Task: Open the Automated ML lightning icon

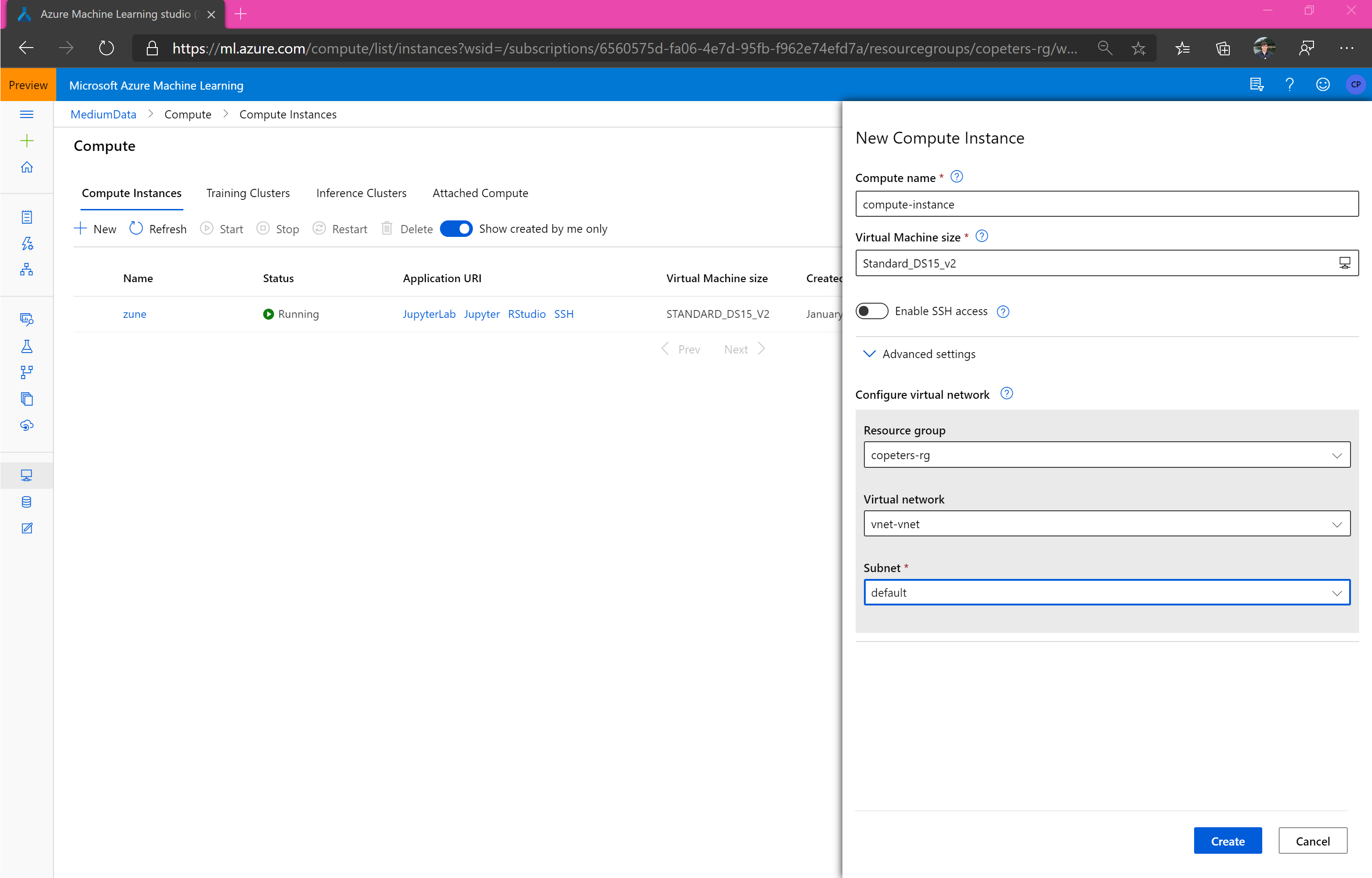Action: (26, 243)
